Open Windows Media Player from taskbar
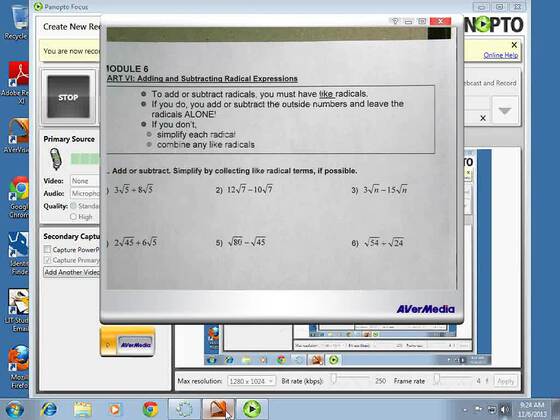 click(115, 409)
